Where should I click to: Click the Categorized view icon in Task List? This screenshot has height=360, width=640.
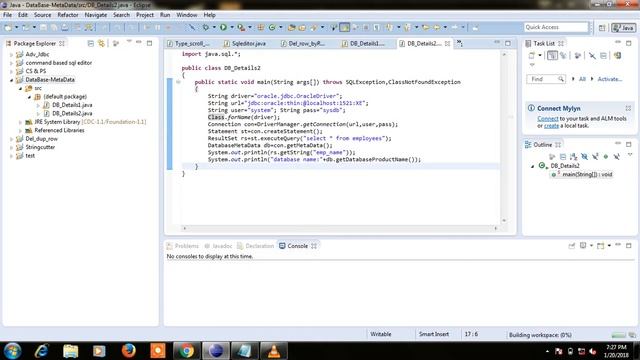click(552, 56)
